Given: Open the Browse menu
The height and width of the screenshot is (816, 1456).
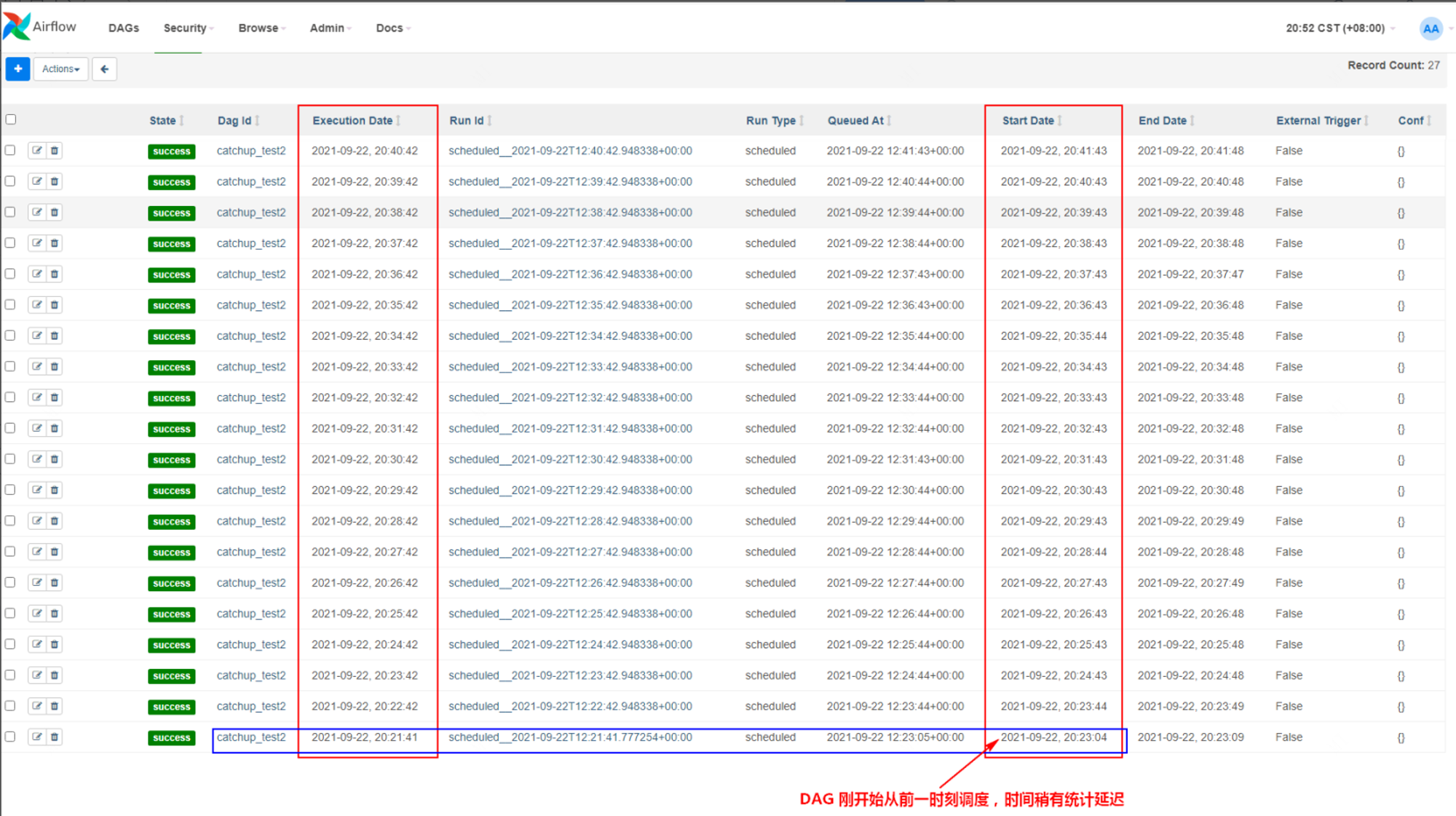Looking at the screenshot, I should (262, 28).
